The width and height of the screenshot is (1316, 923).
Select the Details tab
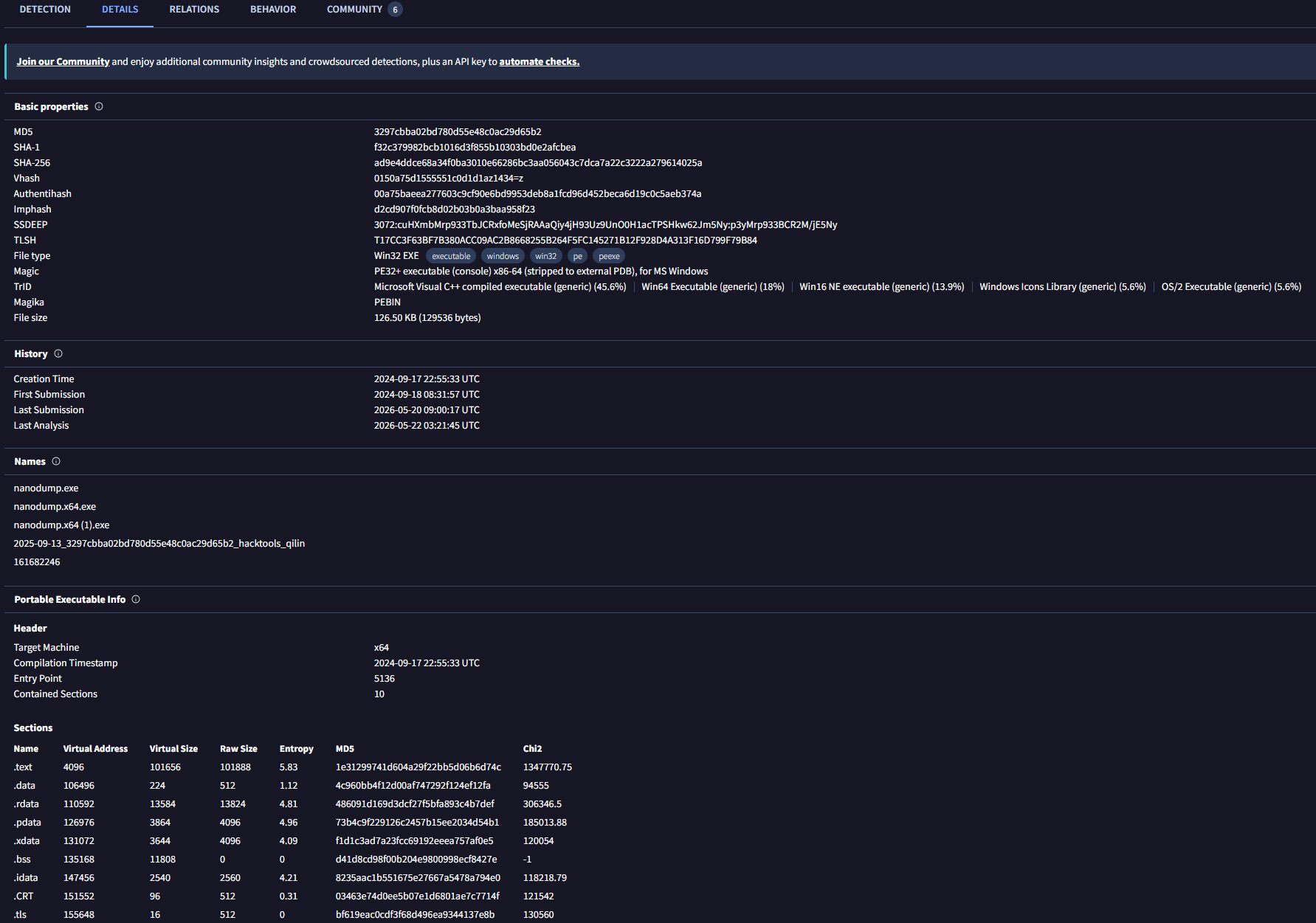point(120,10)
